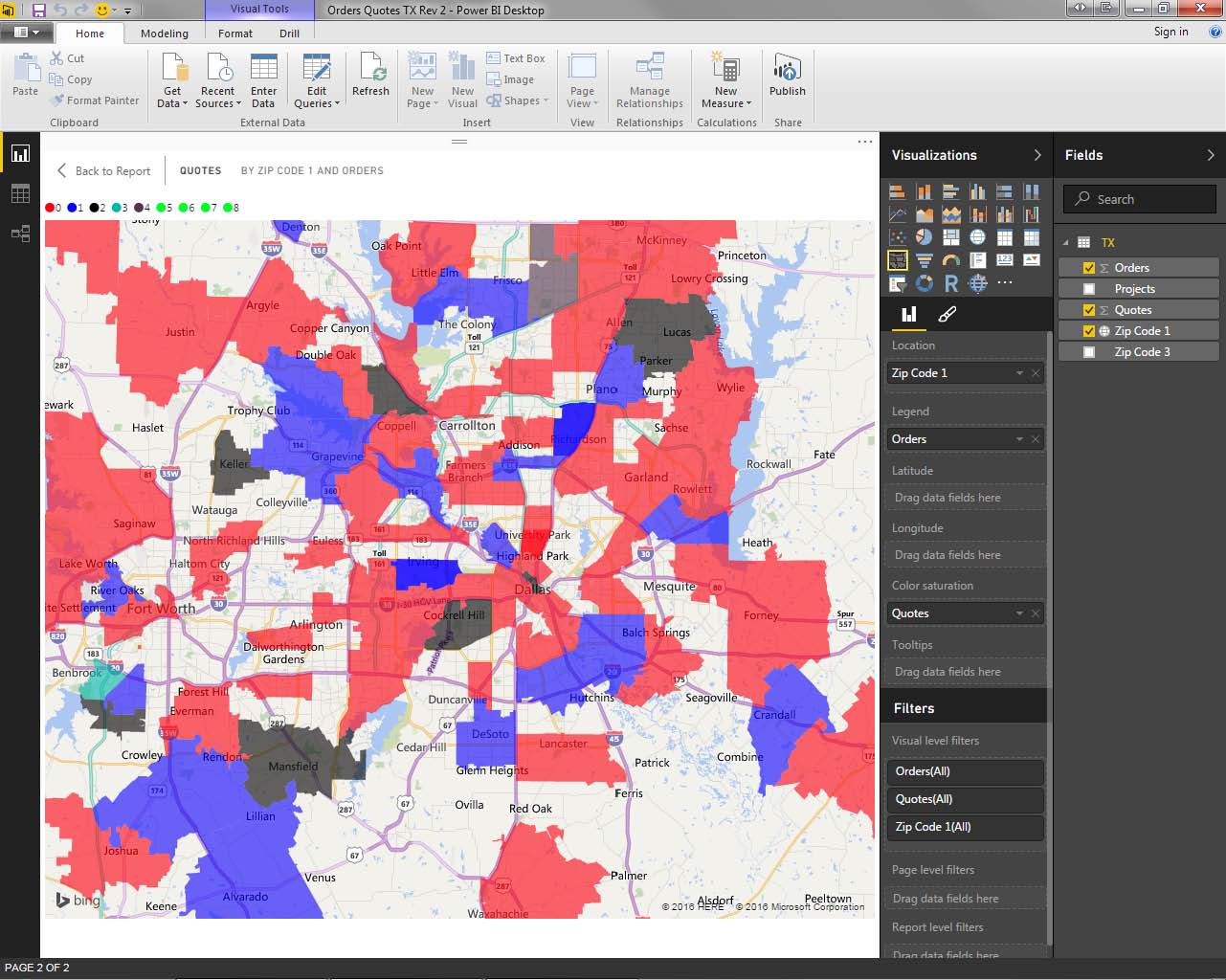Image resolution: width=1226 pixels, height=980 pixels.
Task: Click Sign in
Action: click(x=1170, y=32)
